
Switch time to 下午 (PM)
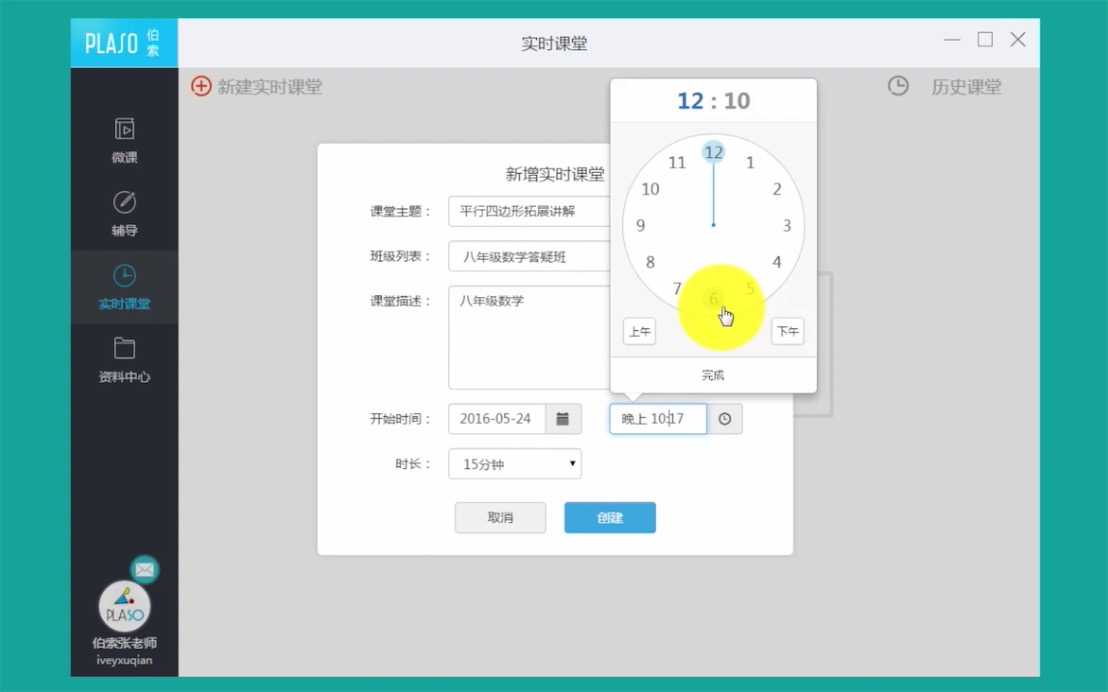(x=787, y=332)
